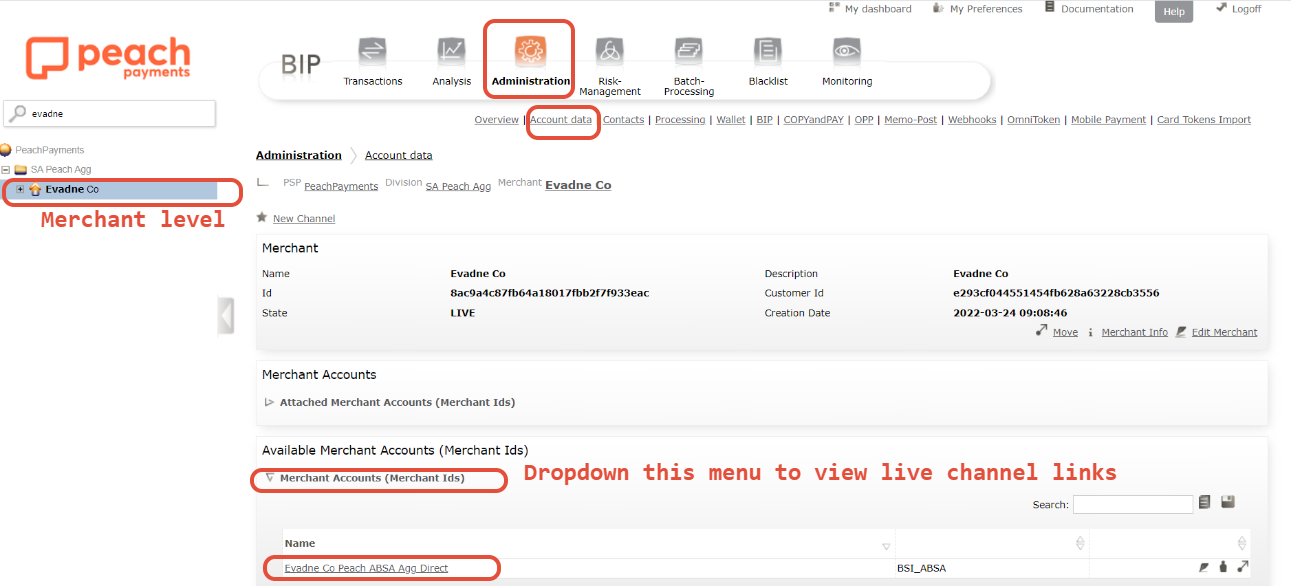Open the Account data sub-tab

tap(561, 120)
